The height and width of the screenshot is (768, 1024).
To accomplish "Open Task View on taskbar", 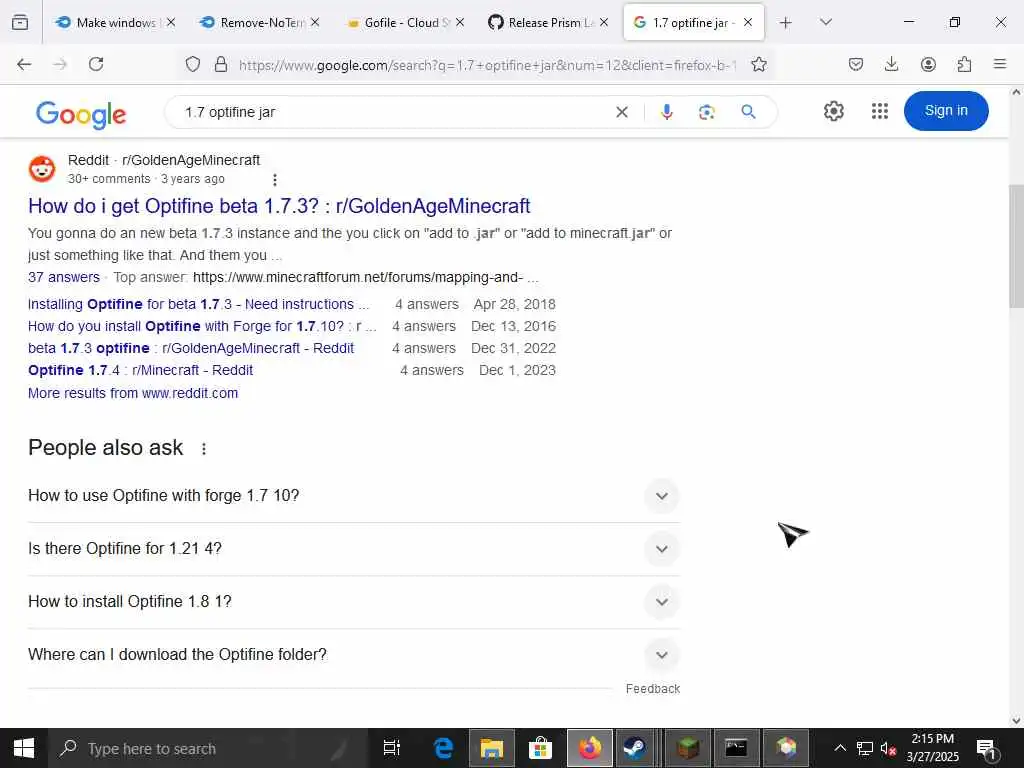I will pyautogui.click(x=392, y=748).
